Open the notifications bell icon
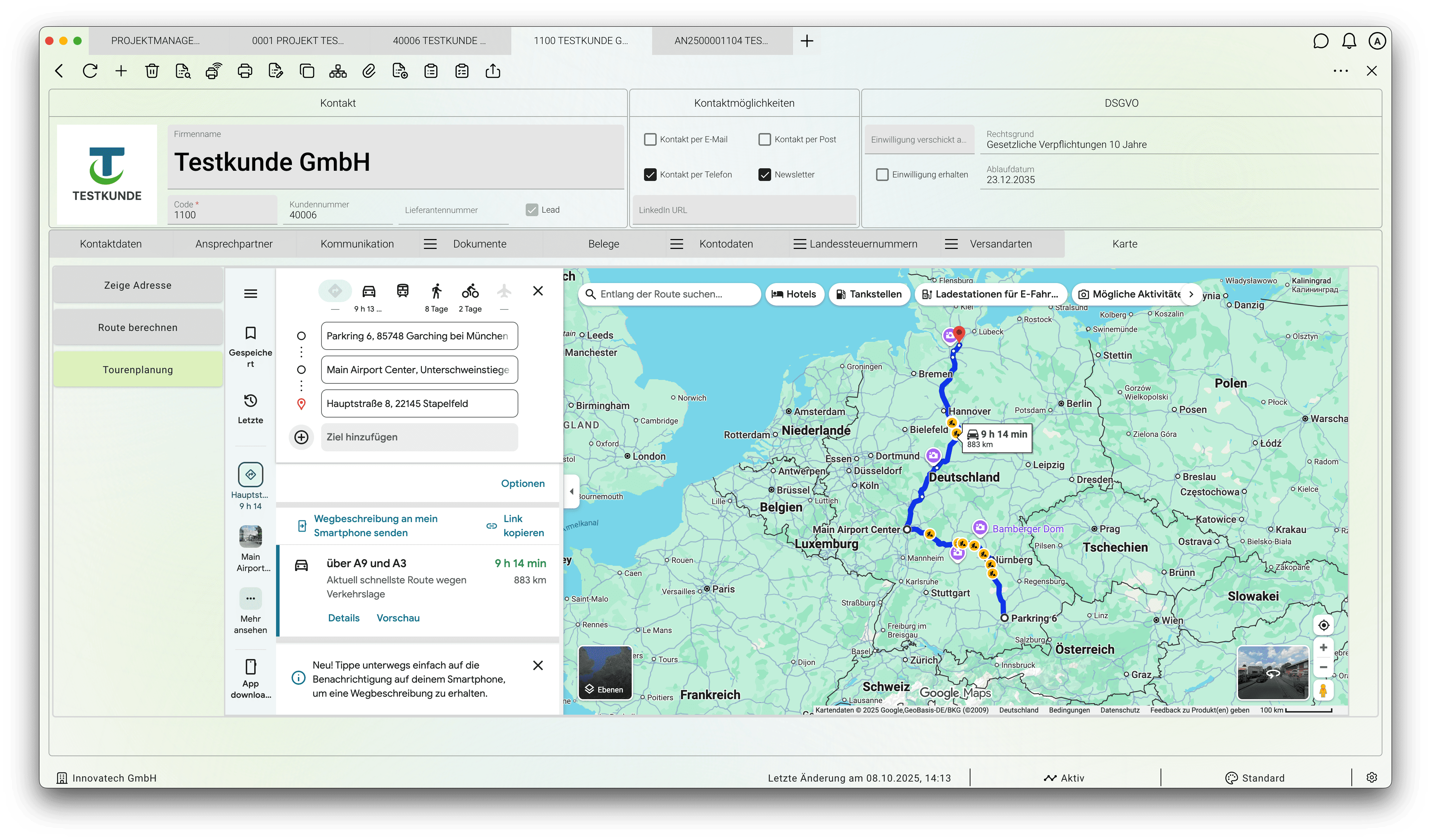The width and height of the screenshot is (1431, 840). point(1349,41)
